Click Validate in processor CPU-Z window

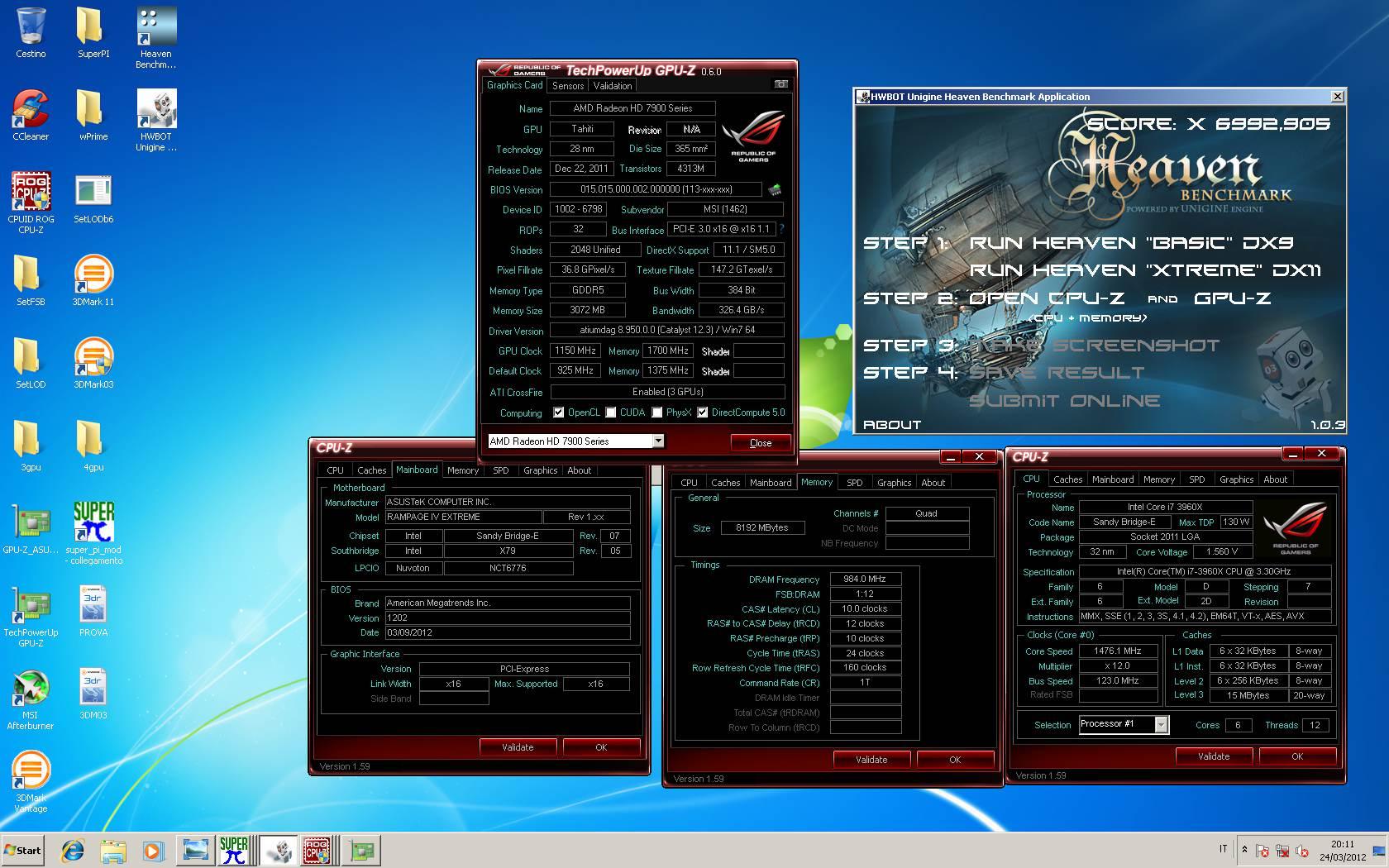point(1214,756)
